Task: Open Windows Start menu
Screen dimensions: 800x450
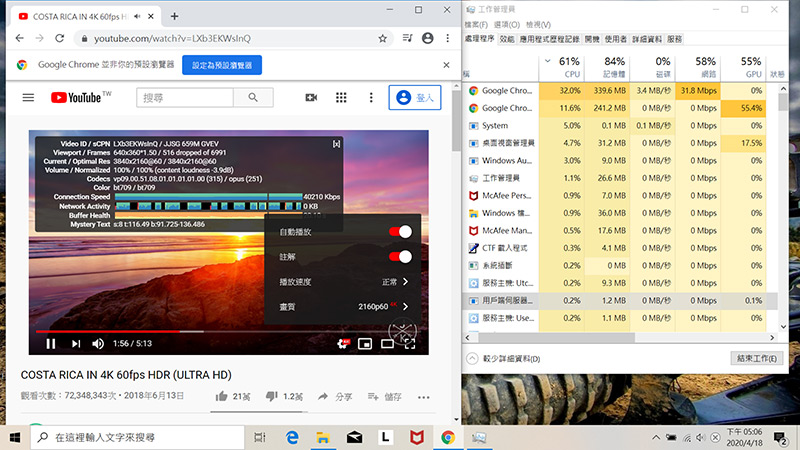Action: 15,437
